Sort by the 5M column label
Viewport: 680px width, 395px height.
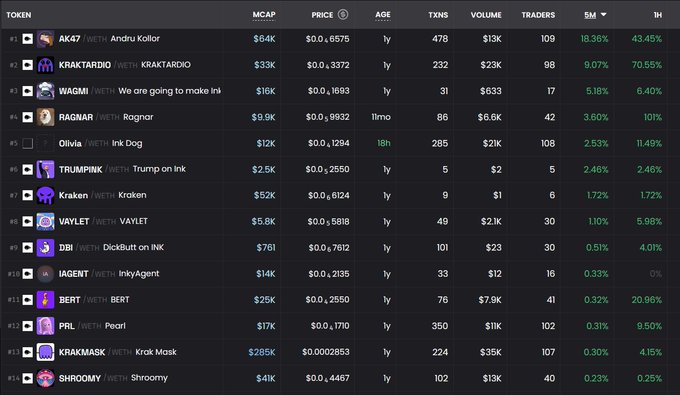[590, 15]
